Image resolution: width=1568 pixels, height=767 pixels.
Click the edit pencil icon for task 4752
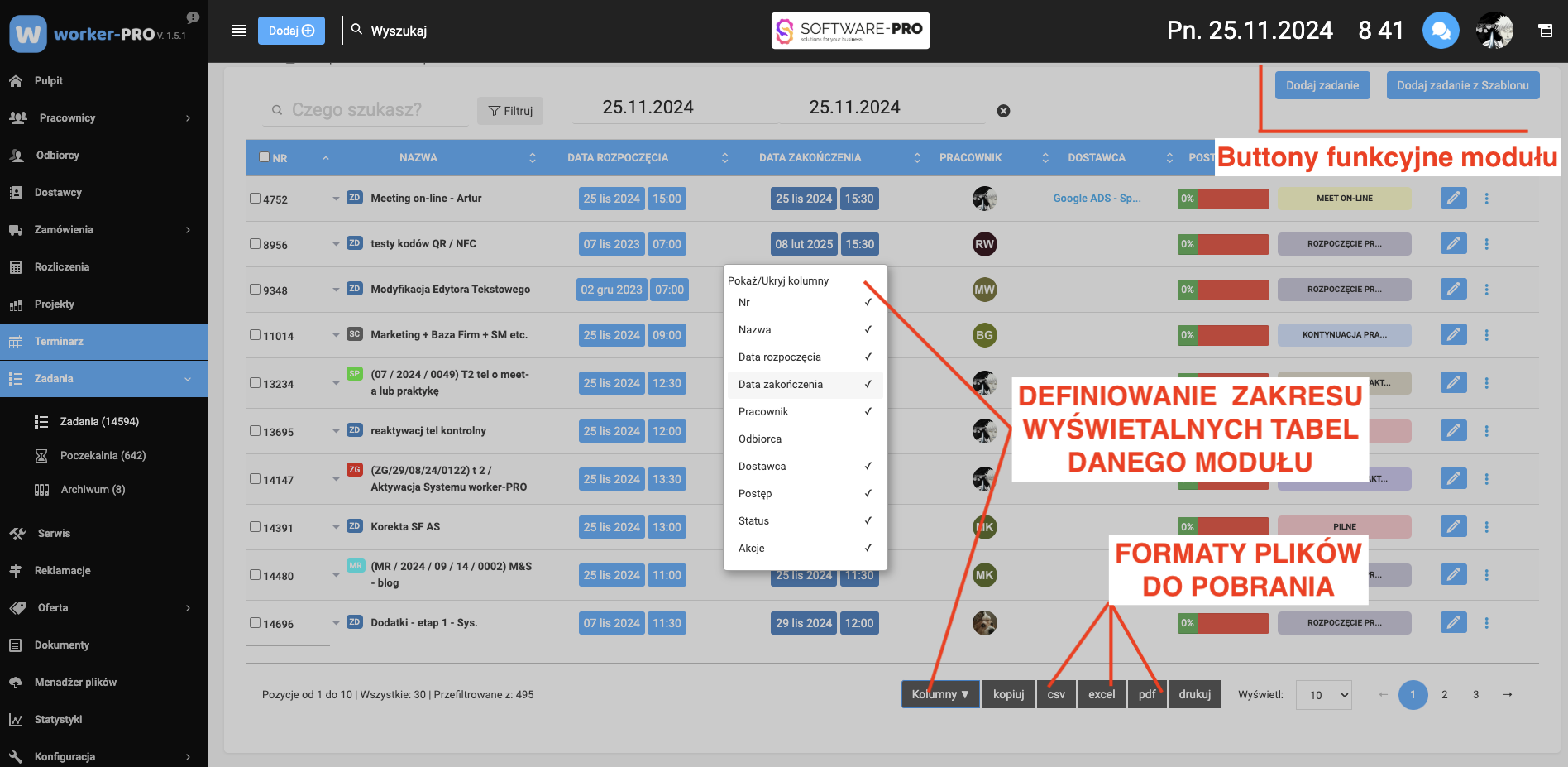tap(1453, 199)
